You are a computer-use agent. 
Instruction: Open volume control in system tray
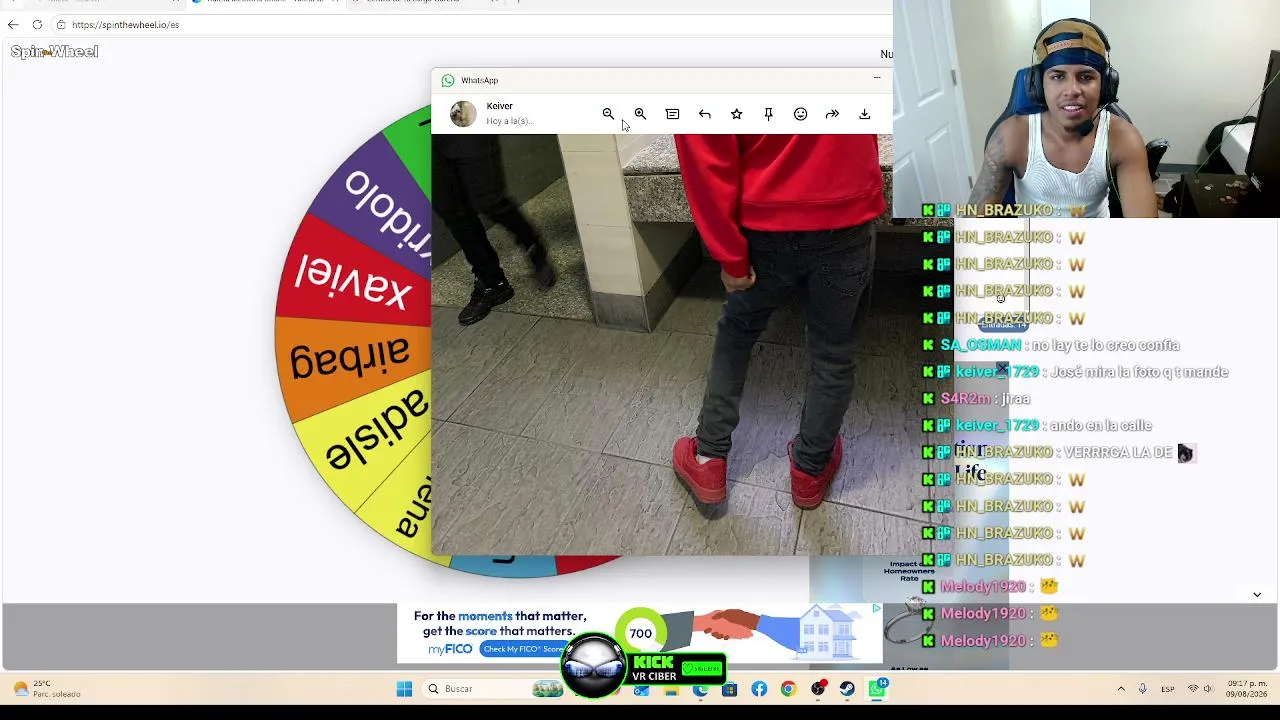pyautogui.click(x=1208, y=689)
